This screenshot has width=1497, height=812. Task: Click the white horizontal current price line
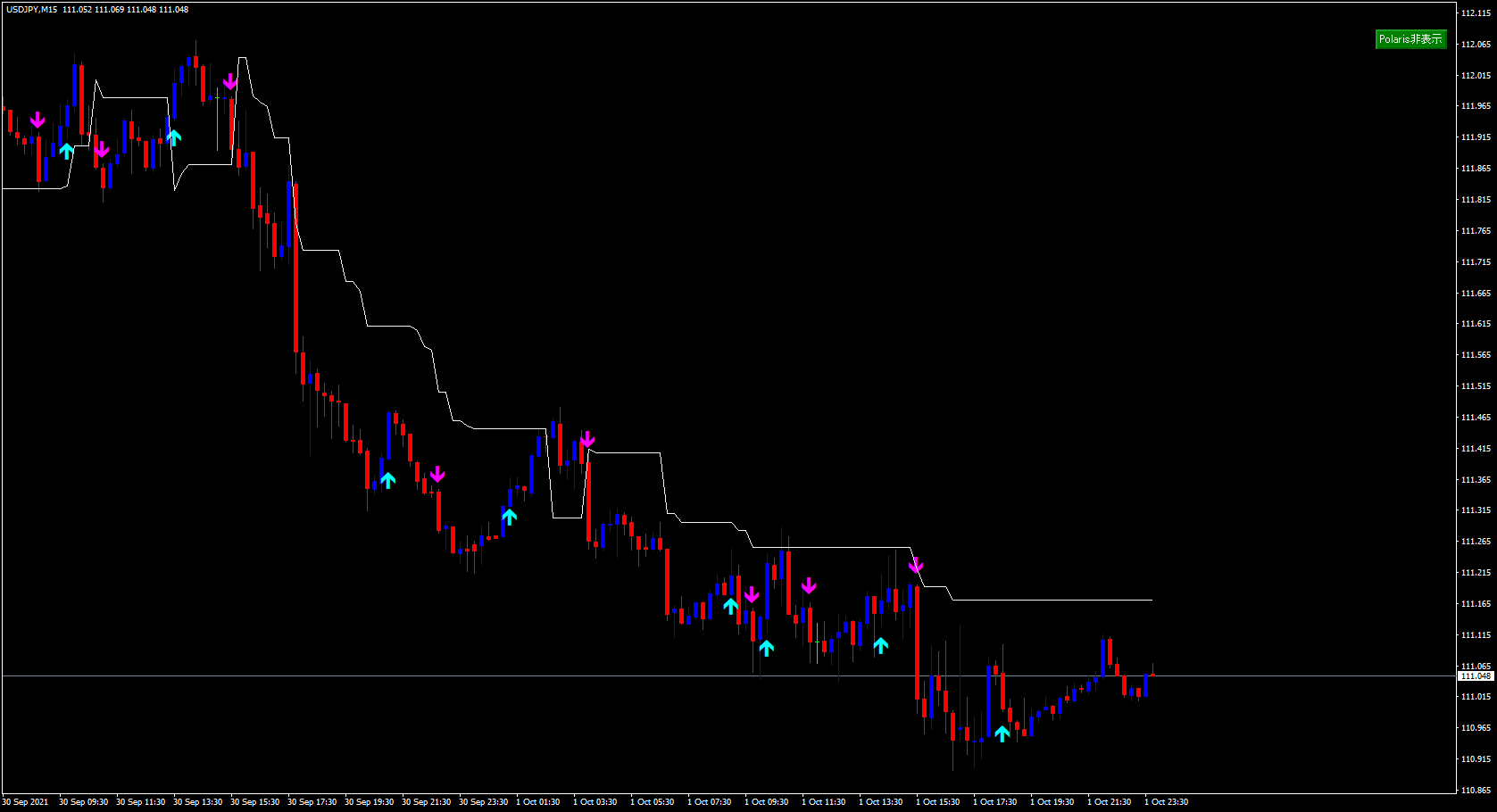[x=728, y=676]
